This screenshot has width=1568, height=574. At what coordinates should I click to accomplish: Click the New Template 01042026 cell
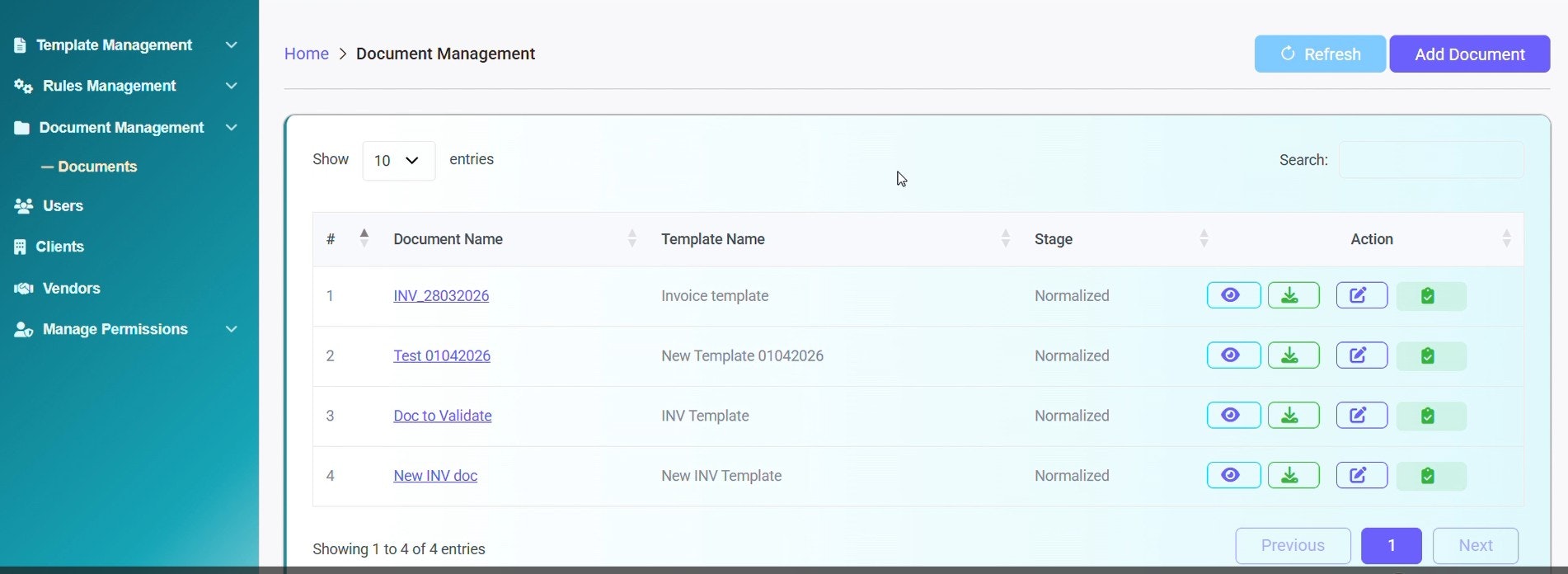742,355
